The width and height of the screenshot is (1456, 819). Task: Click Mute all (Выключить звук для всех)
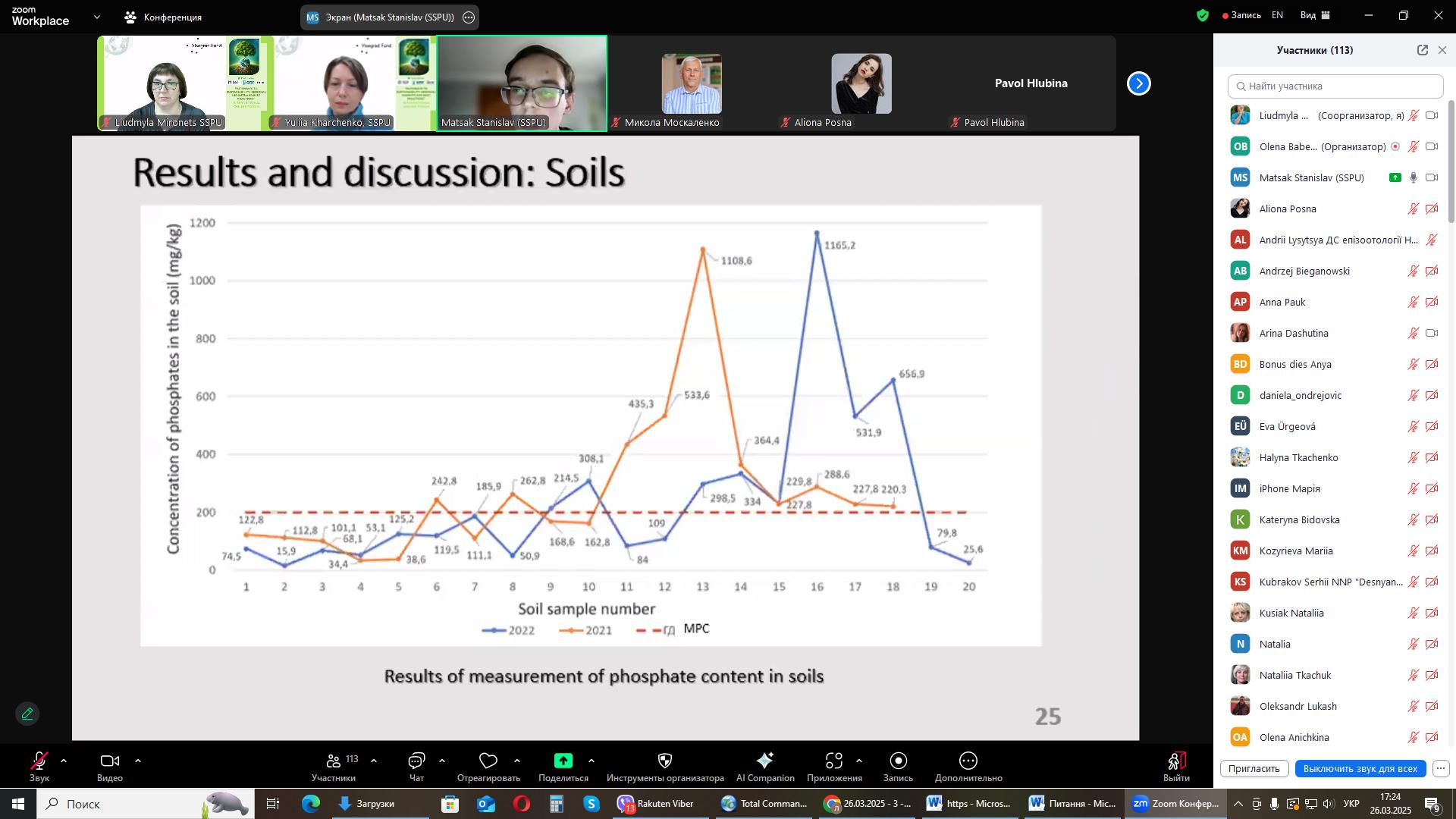(1360, 769)
